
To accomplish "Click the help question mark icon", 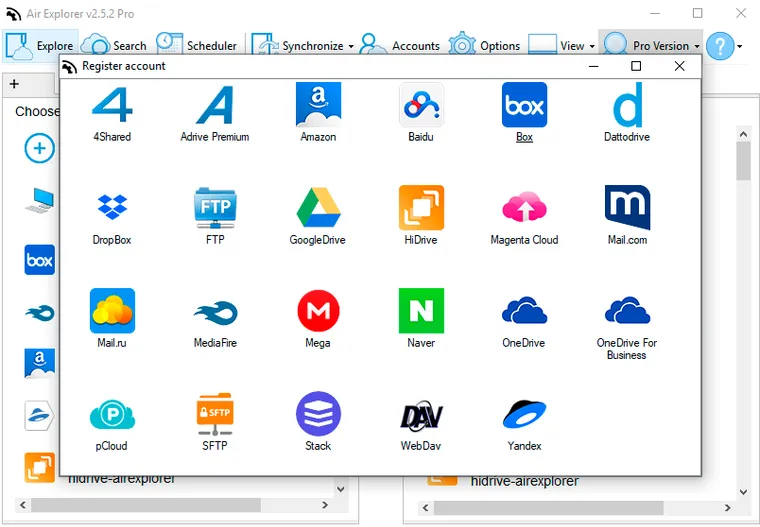I will pyautogui.click(x=720, y=46).
